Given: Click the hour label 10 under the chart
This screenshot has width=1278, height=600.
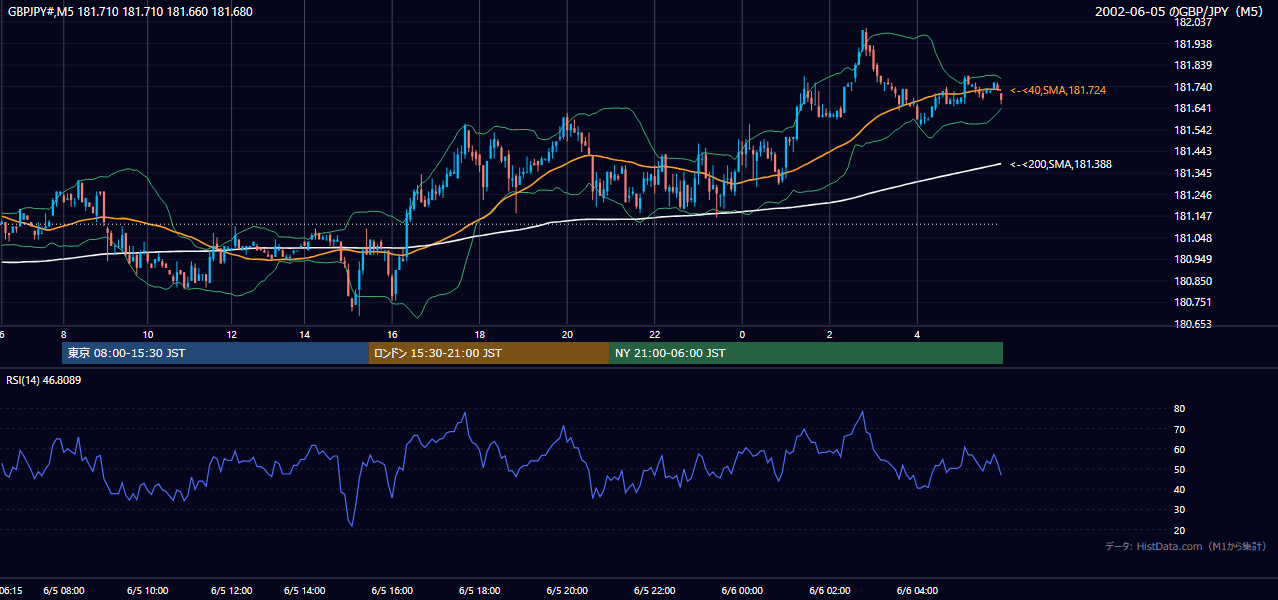Looking at the screenshot, I should click(148, 334).
